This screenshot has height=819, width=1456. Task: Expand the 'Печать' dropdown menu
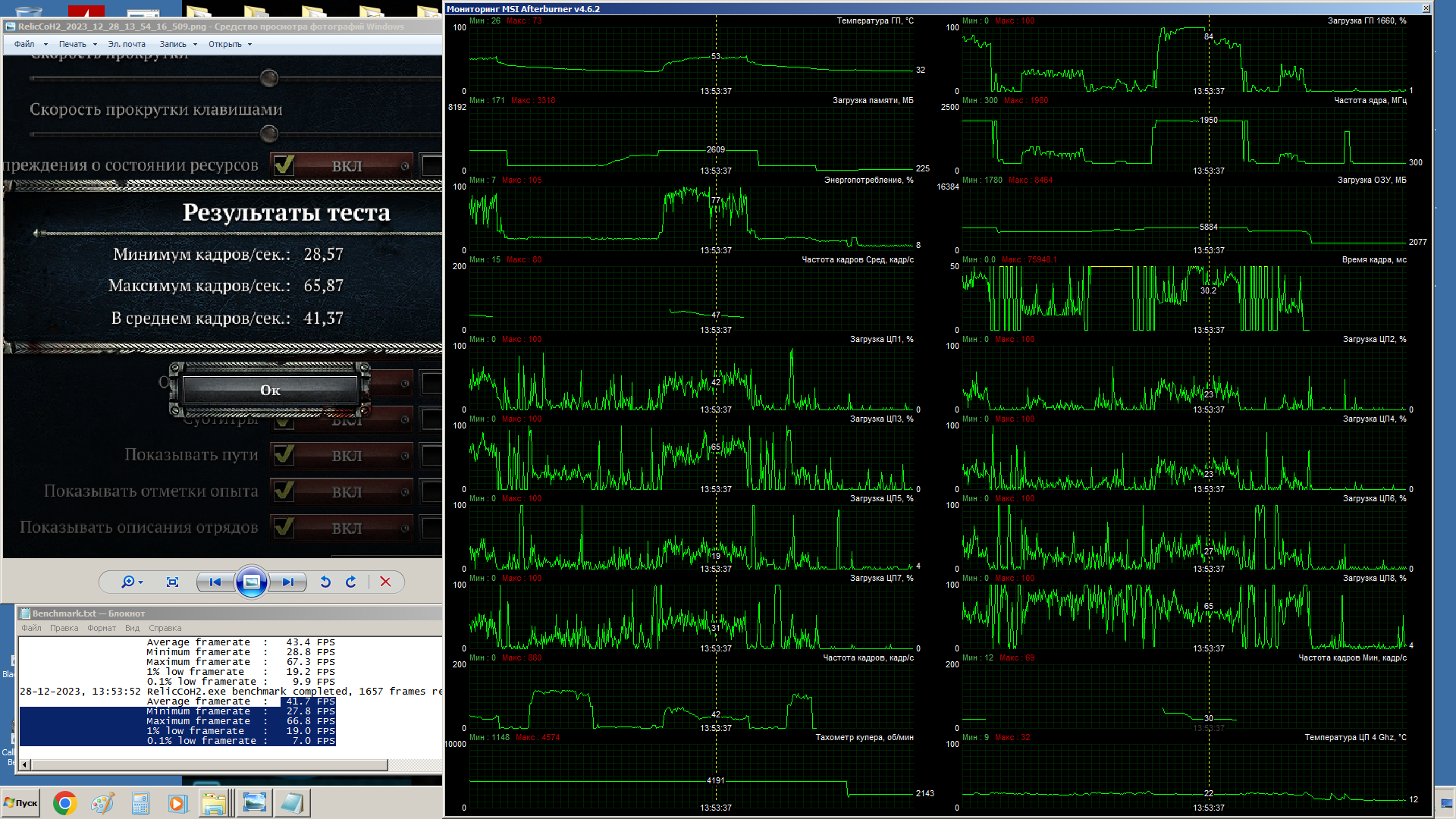(78, 44)
